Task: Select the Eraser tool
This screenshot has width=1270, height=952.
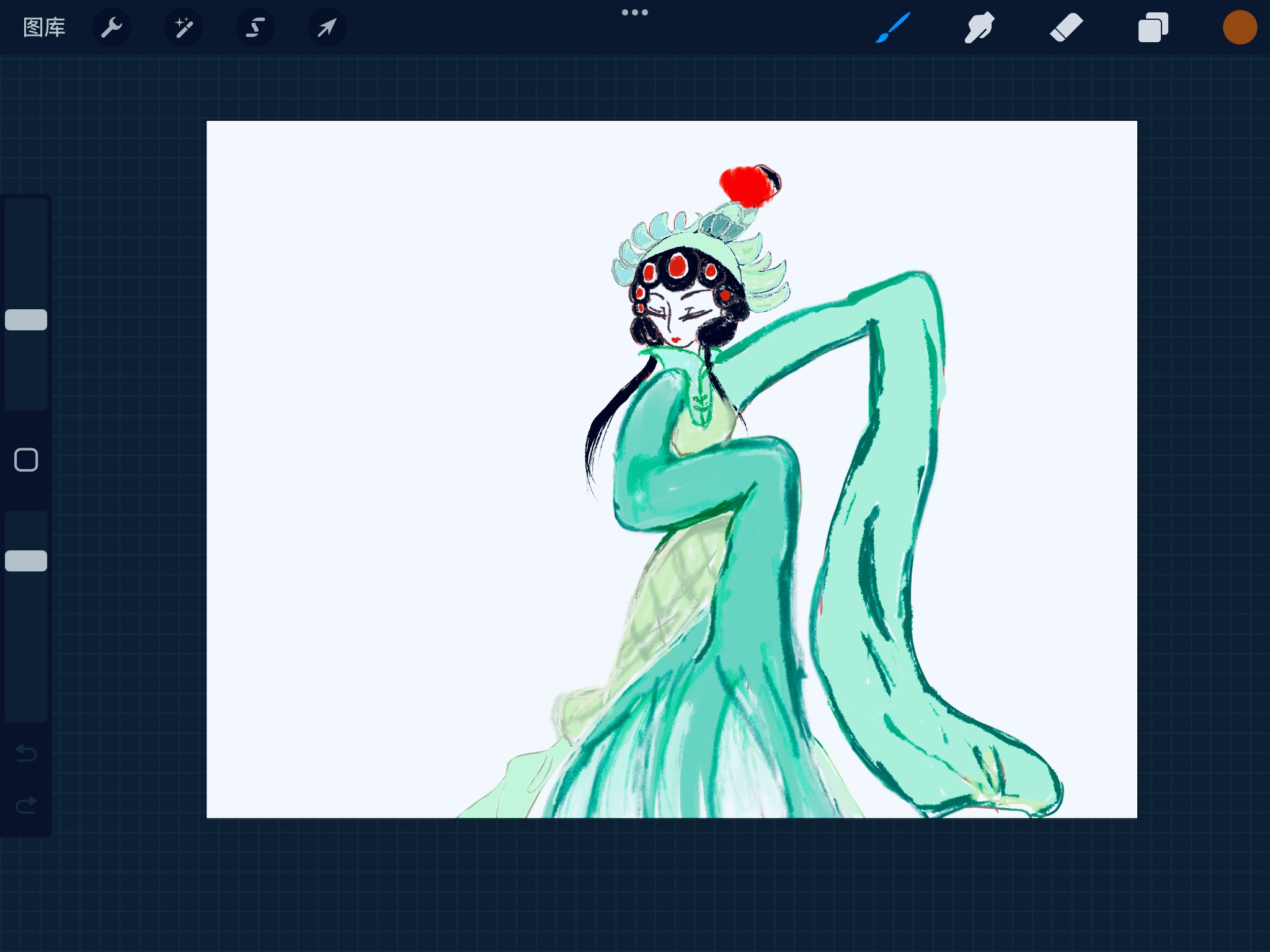Action: tap(1067, 27)
